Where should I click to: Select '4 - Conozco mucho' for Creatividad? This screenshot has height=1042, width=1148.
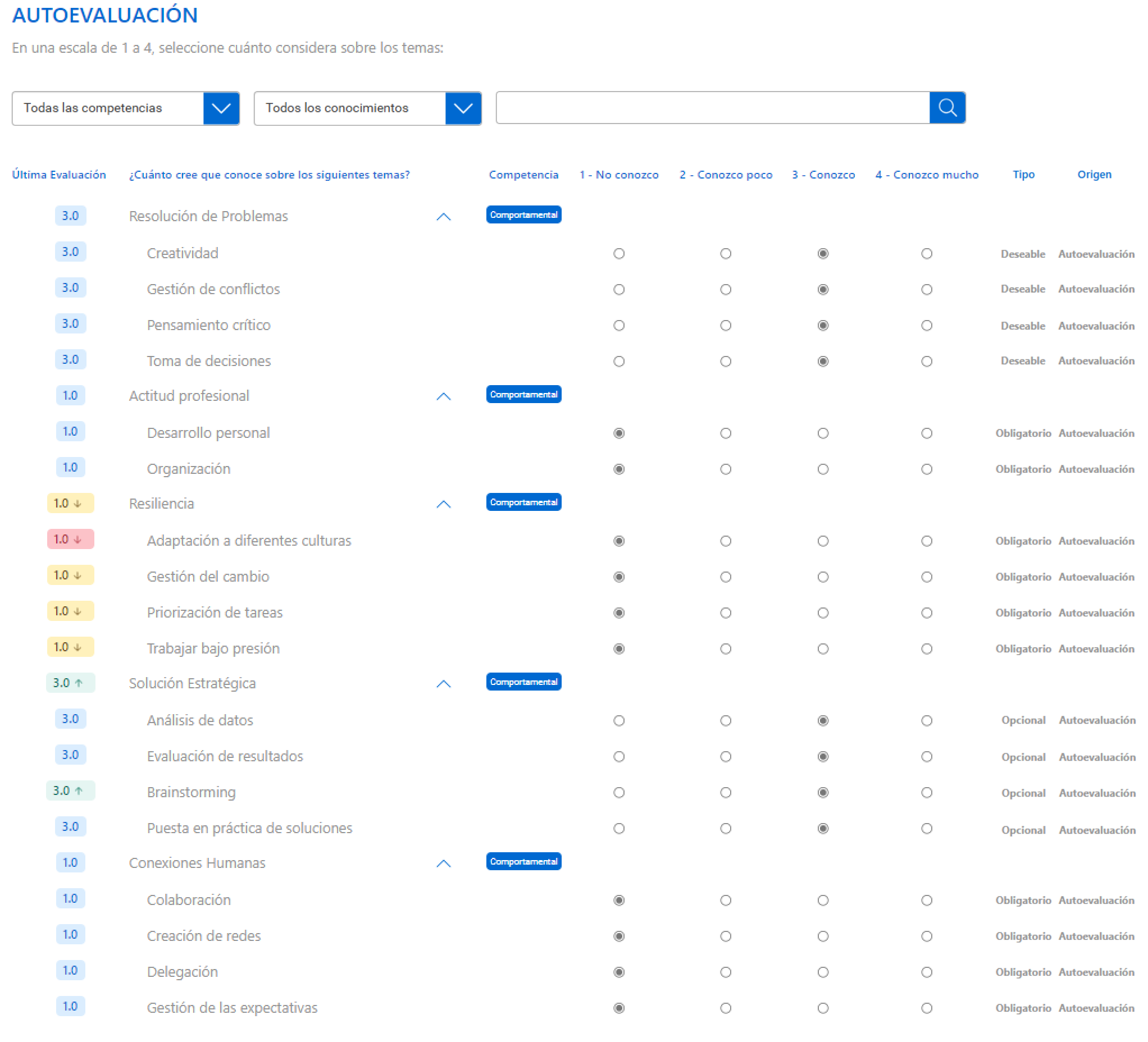coord(927,254)
